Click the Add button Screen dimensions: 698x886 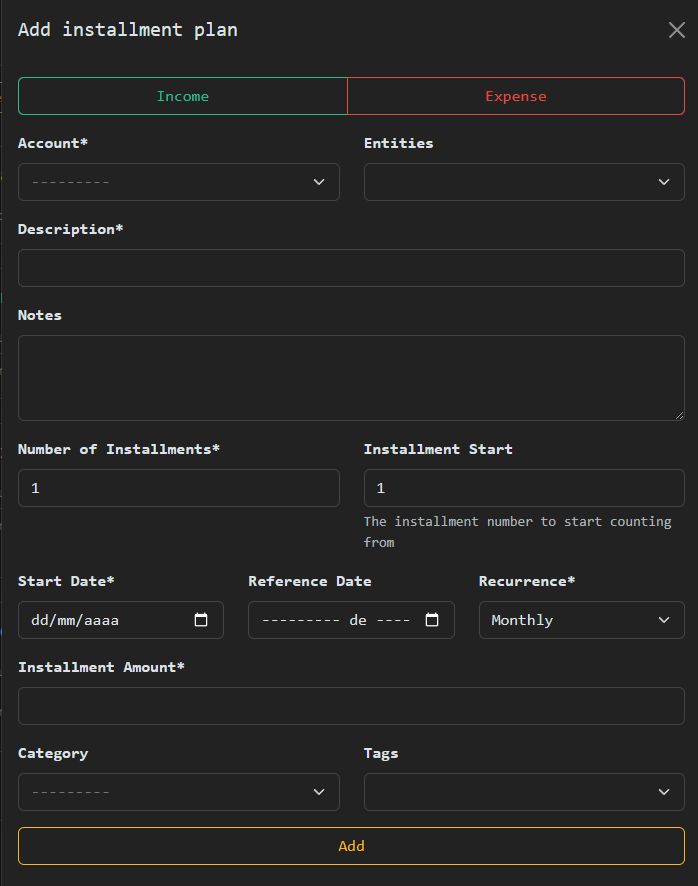pyautogui.click(x=351, y=846)
